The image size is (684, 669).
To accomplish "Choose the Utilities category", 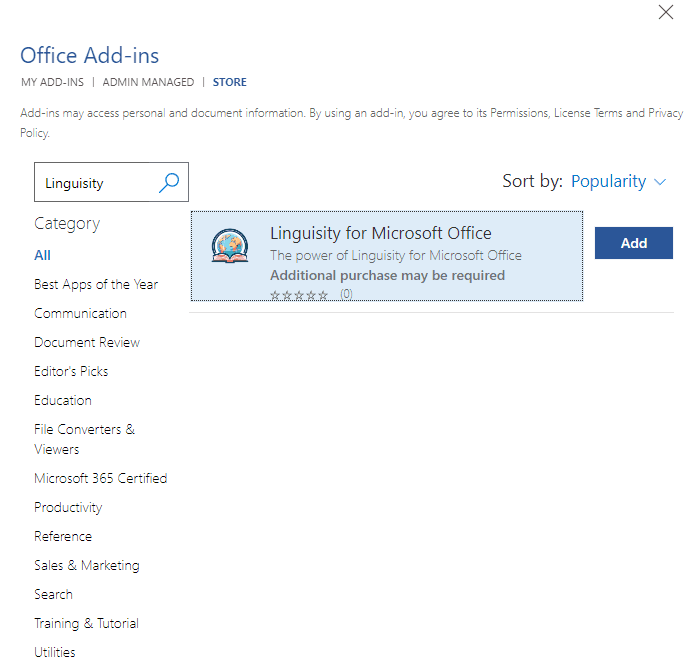I will click(55, 652).
